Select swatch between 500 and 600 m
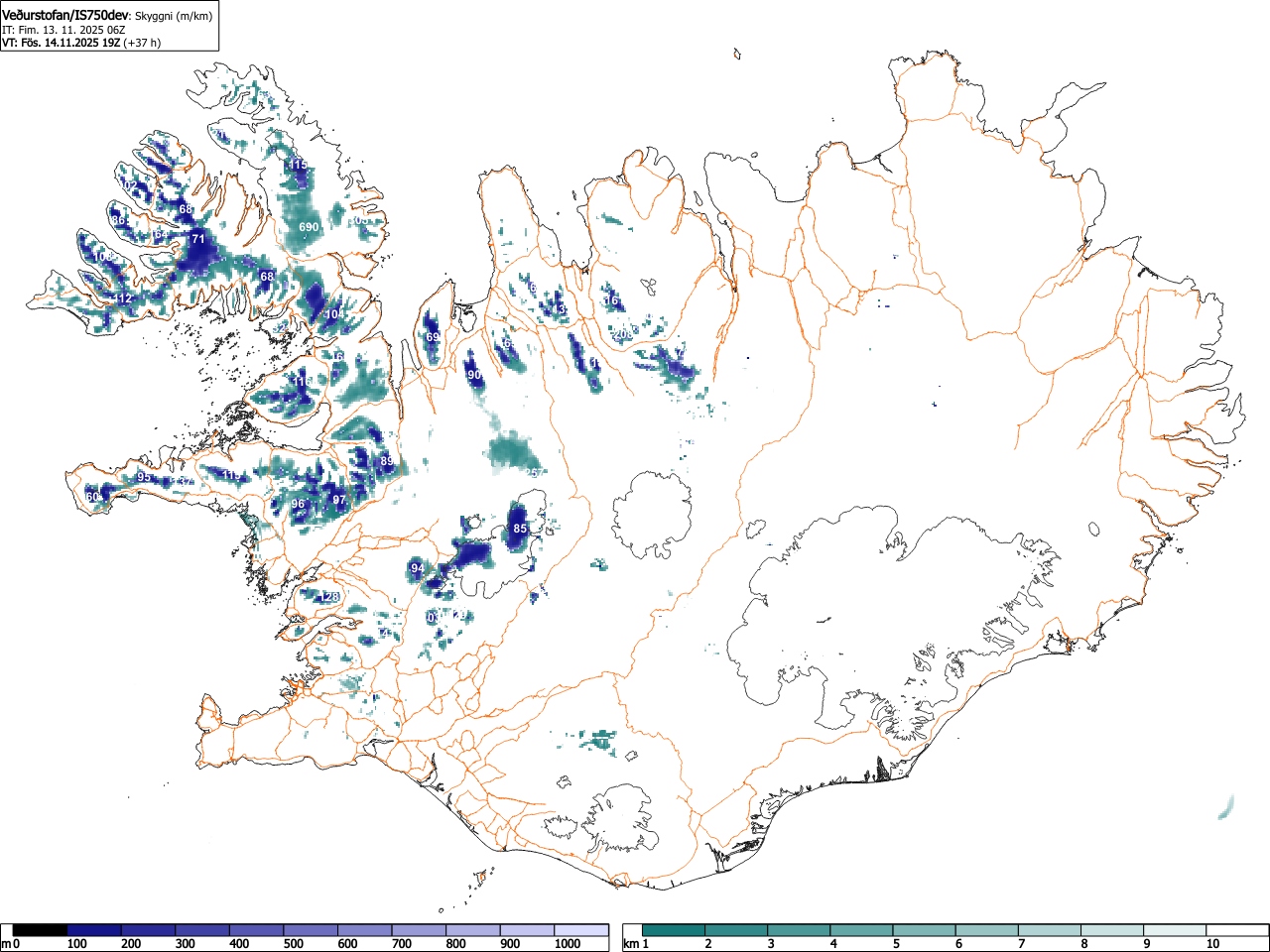This screenshot has height=952, width=1270. 311,930
